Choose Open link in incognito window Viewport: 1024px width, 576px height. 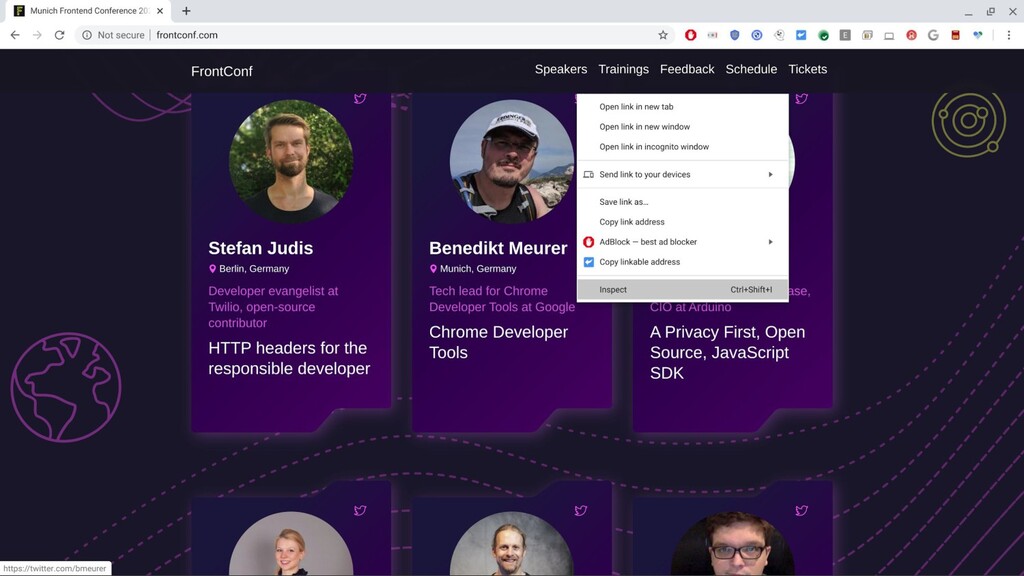click(682, 147)
